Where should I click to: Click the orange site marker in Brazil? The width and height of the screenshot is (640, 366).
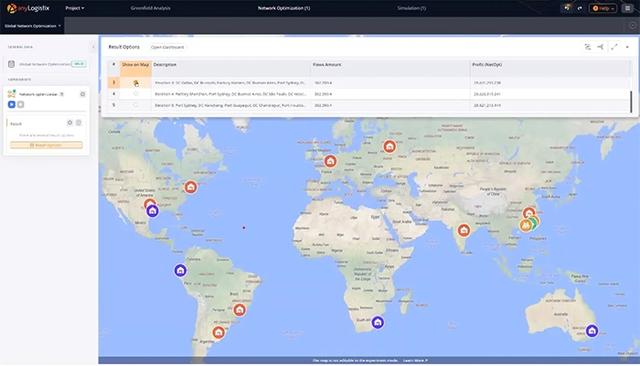240,310
